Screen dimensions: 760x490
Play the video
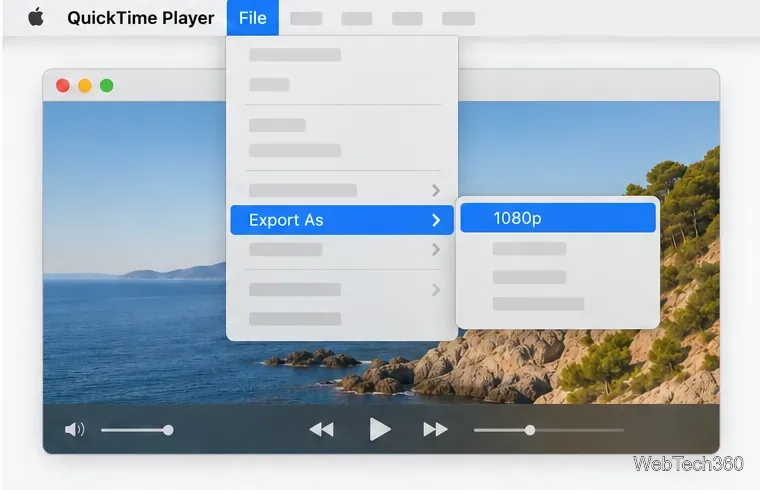[380, 429]
